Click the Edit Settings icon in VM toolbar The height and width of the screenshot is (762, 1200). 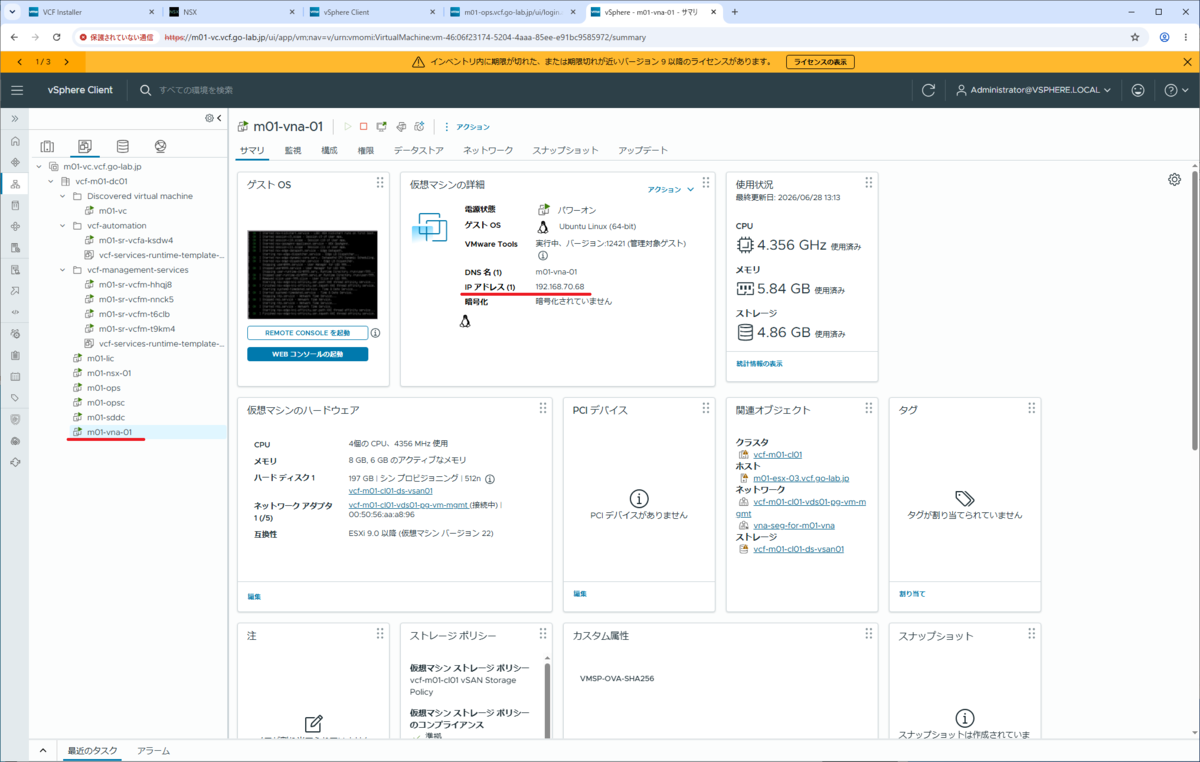[x=401, y=127]
